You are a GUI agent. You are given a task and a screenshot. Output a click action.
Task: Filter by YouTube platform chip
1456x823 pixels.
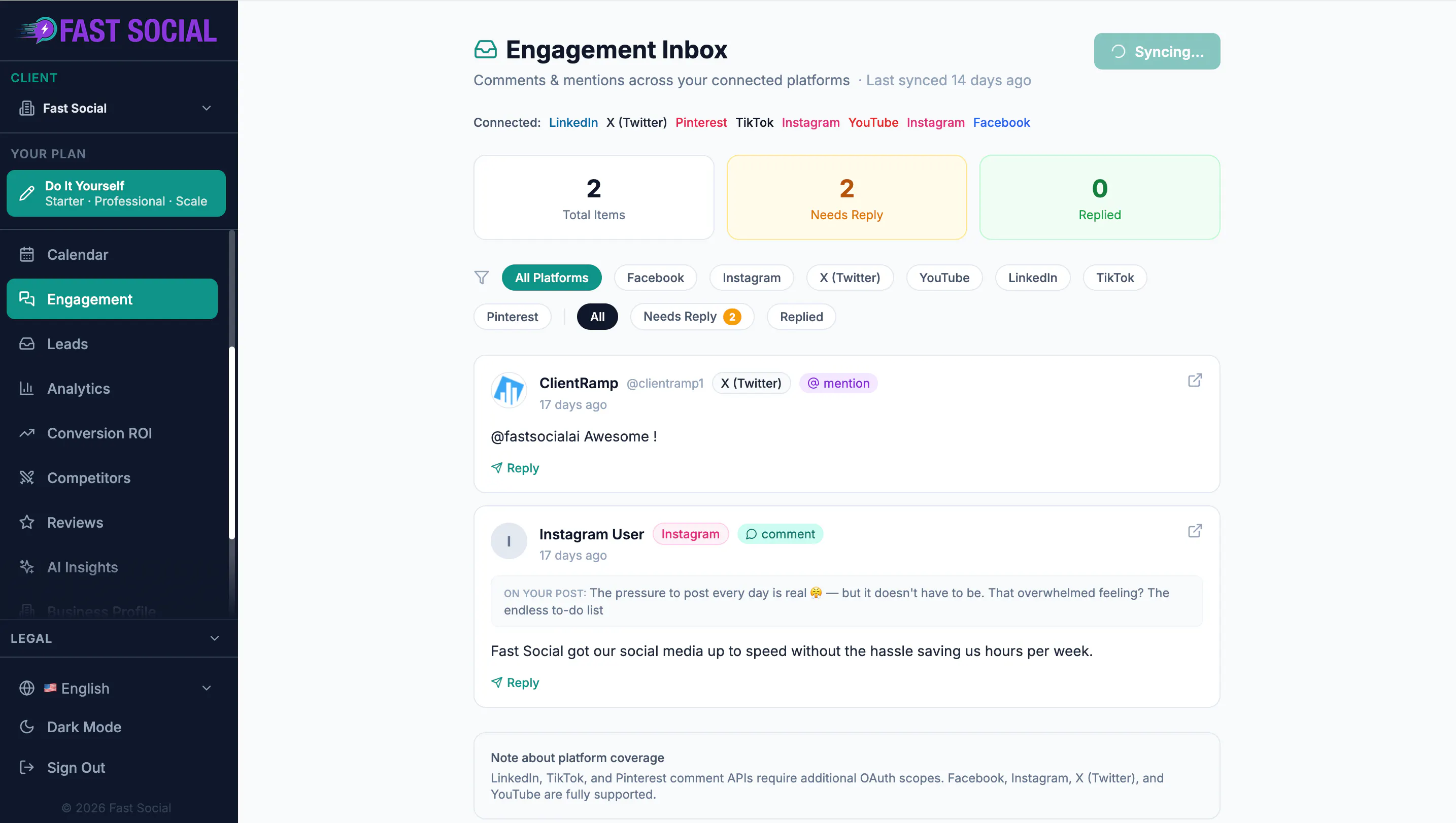click(x=944, y=278)
